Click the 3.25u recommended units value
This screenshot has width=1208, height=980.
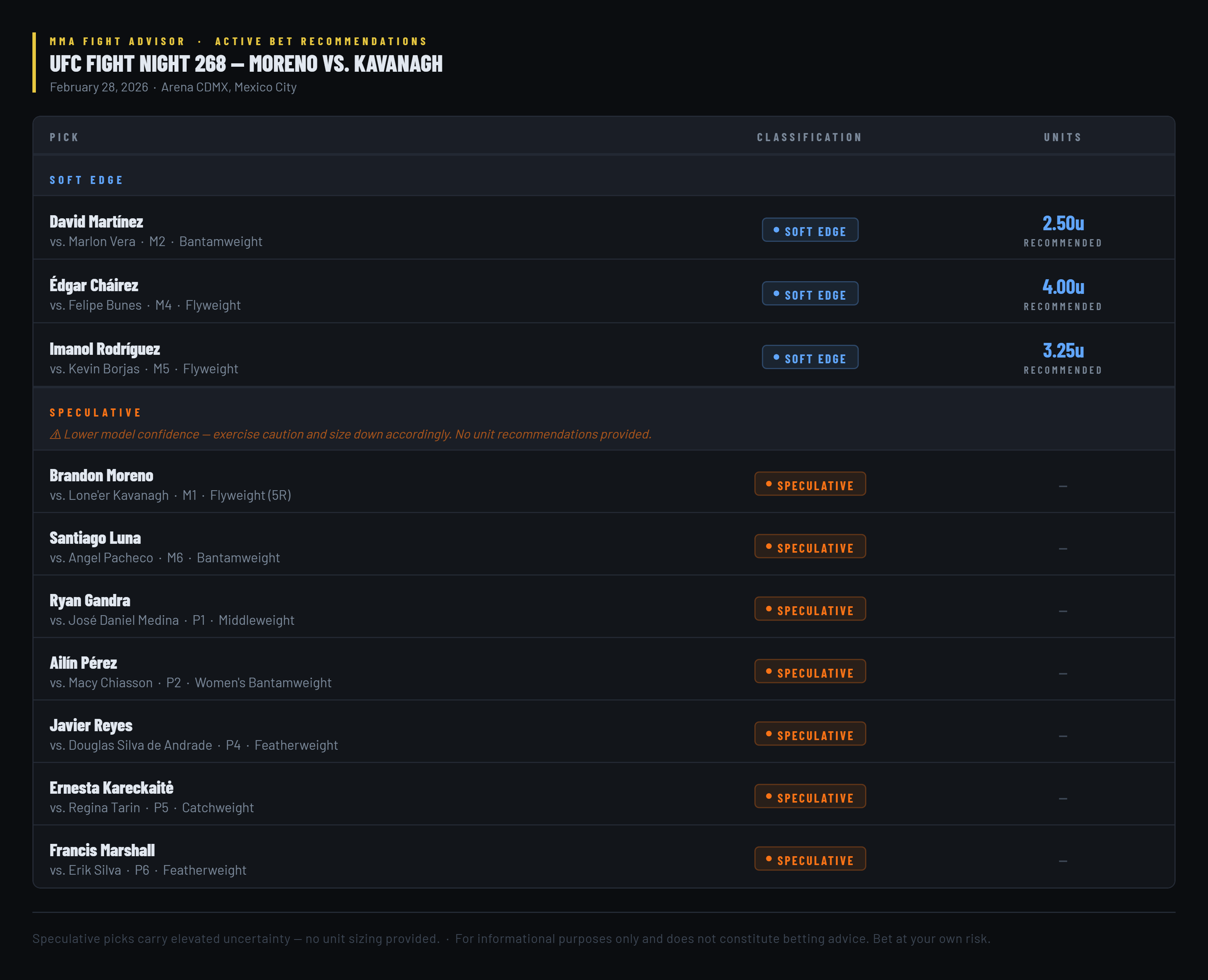pyautogui.click(x=1062, y=351)
